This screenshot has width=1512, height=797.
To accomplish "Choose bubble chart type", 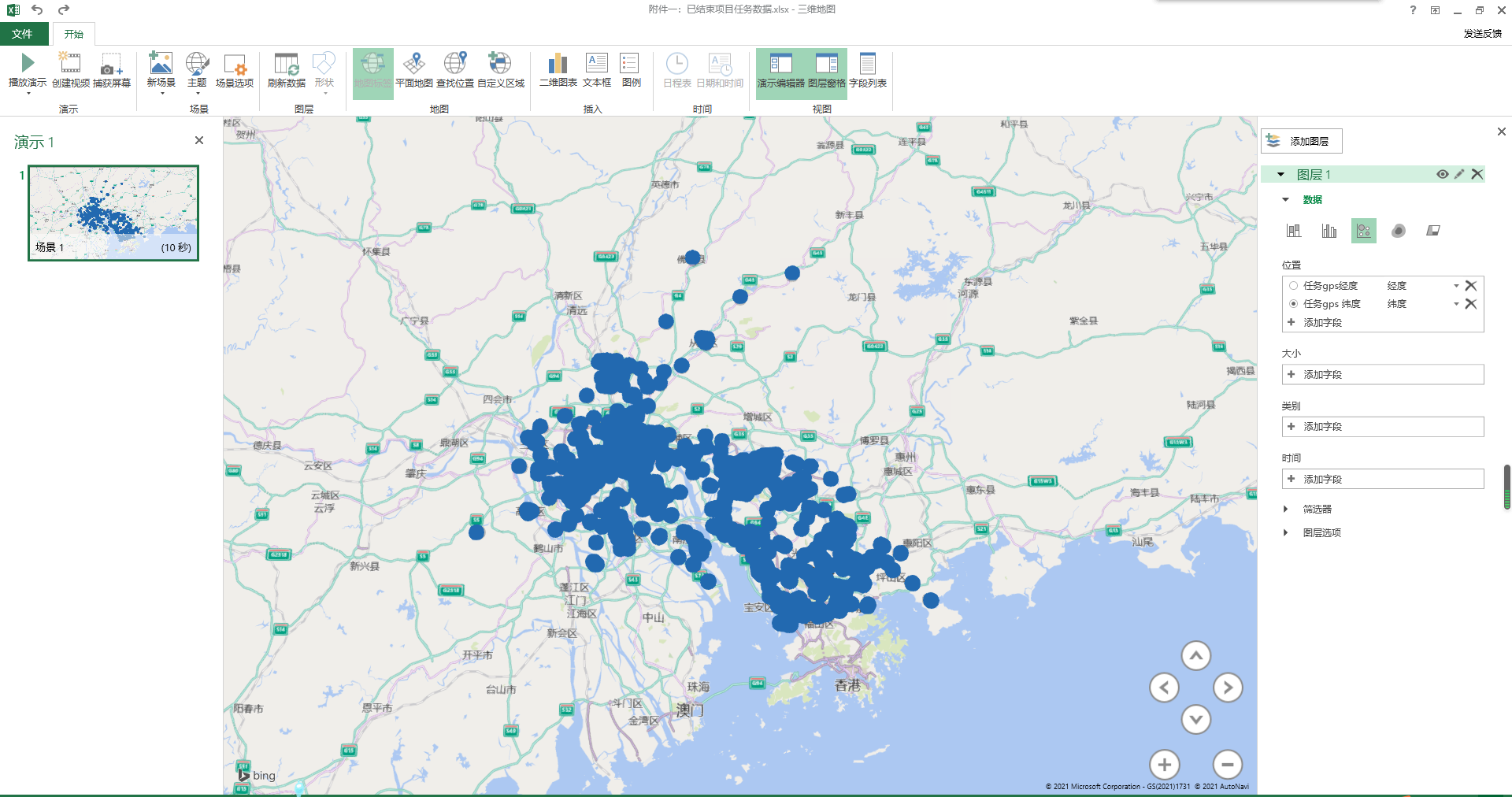I will click(x=1364, y=231).
